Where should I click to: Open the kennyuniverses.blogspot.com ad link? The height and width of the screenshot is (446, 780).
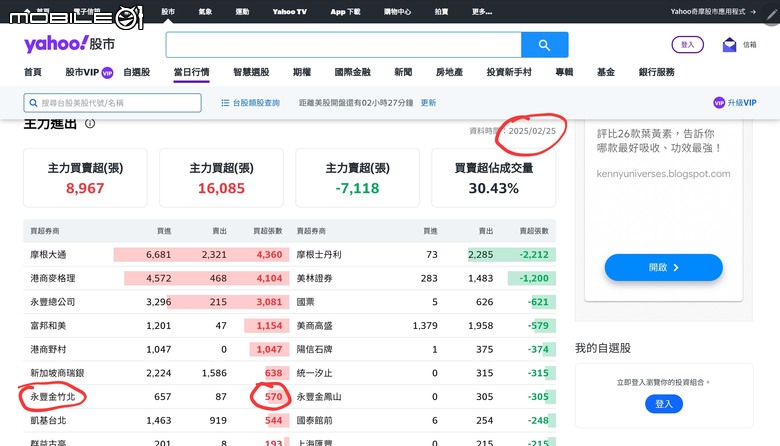pos(663,174)
